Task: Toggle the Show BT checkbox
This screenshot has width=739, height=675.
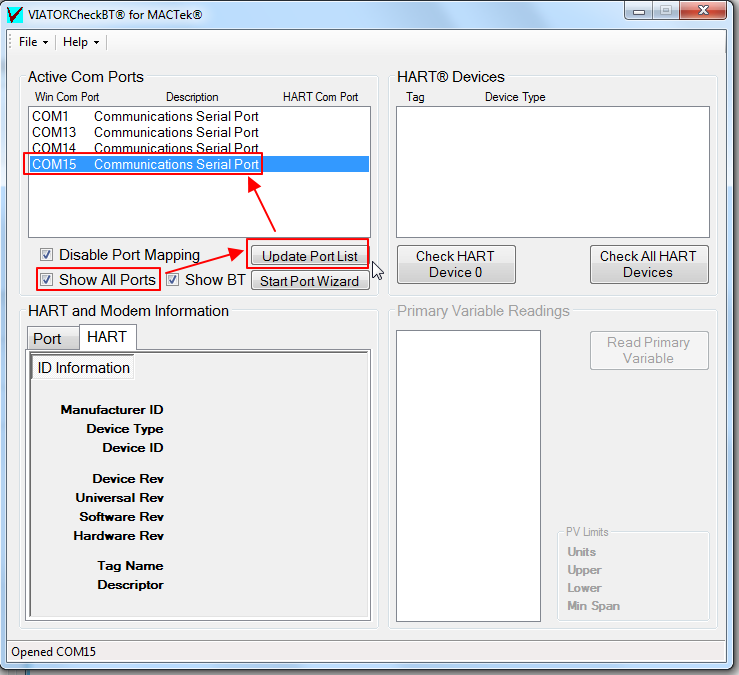Action: click(172, 280)
